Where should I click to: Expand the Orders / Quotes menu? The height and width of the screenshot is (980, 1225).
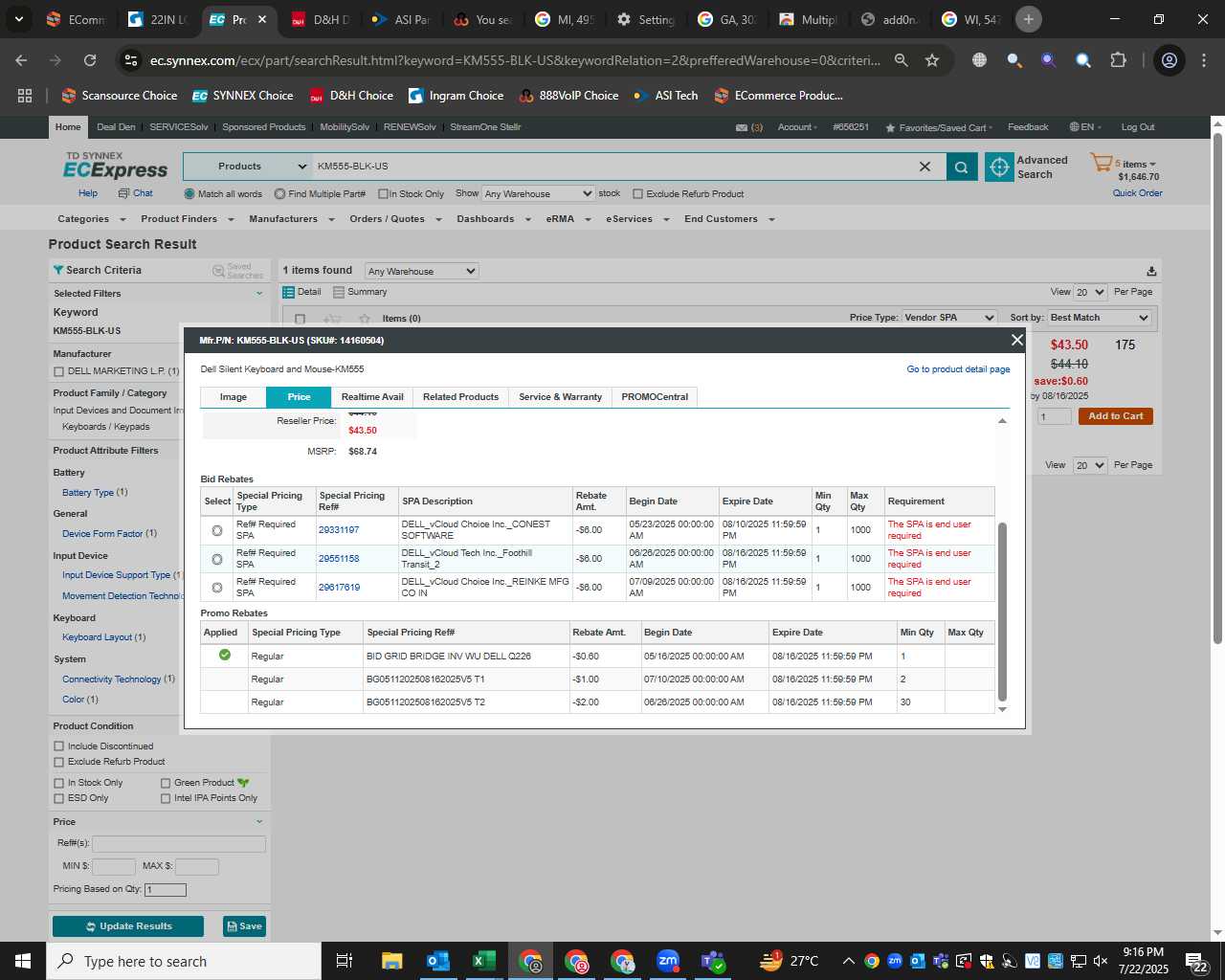pos(395,219)
